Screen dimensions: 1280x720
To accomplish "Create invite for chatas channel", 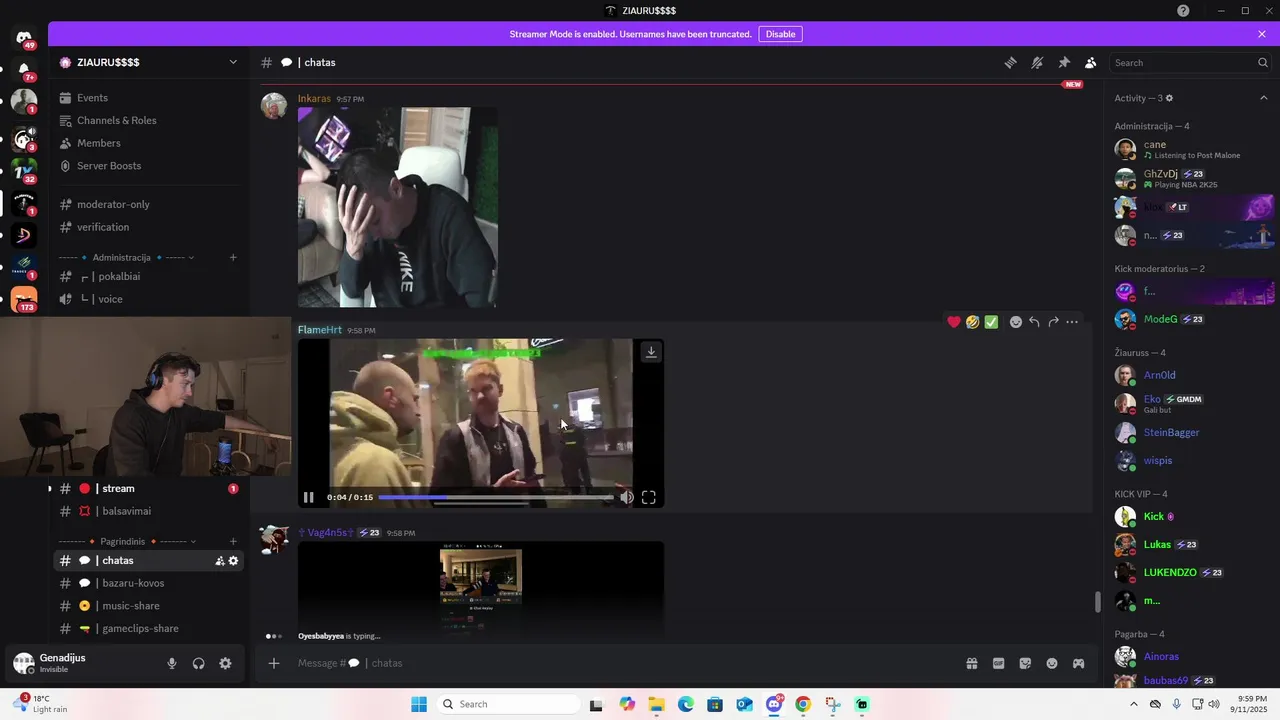I will (220, 561).
